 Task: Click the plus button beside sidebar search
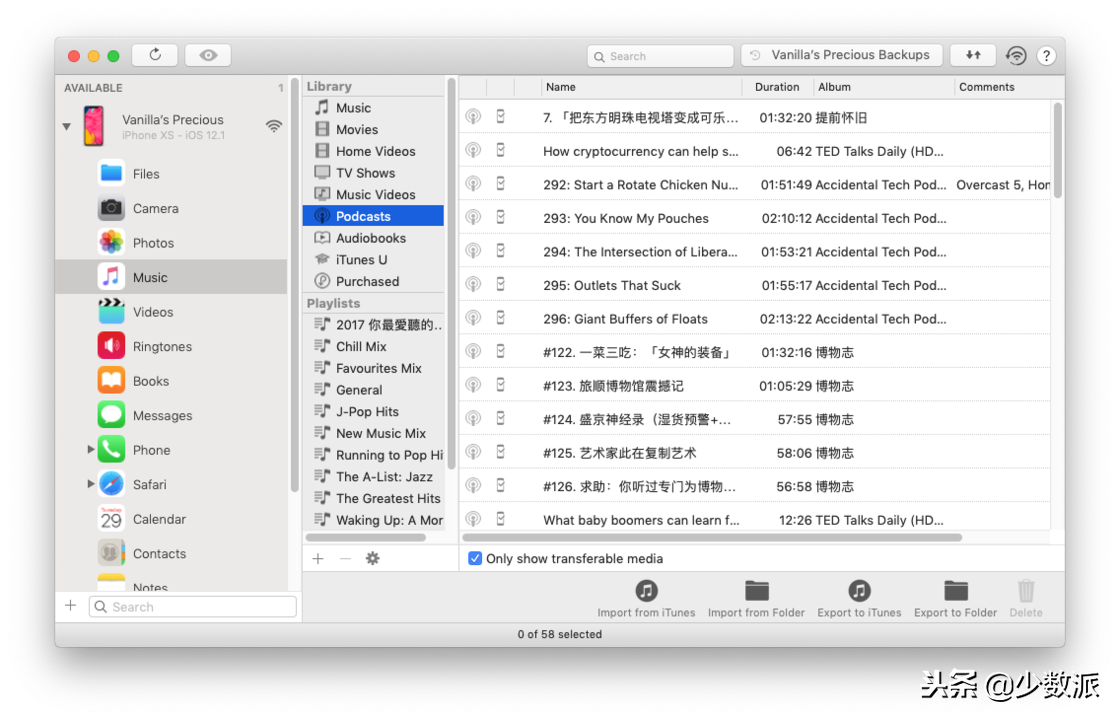(71, 606)
